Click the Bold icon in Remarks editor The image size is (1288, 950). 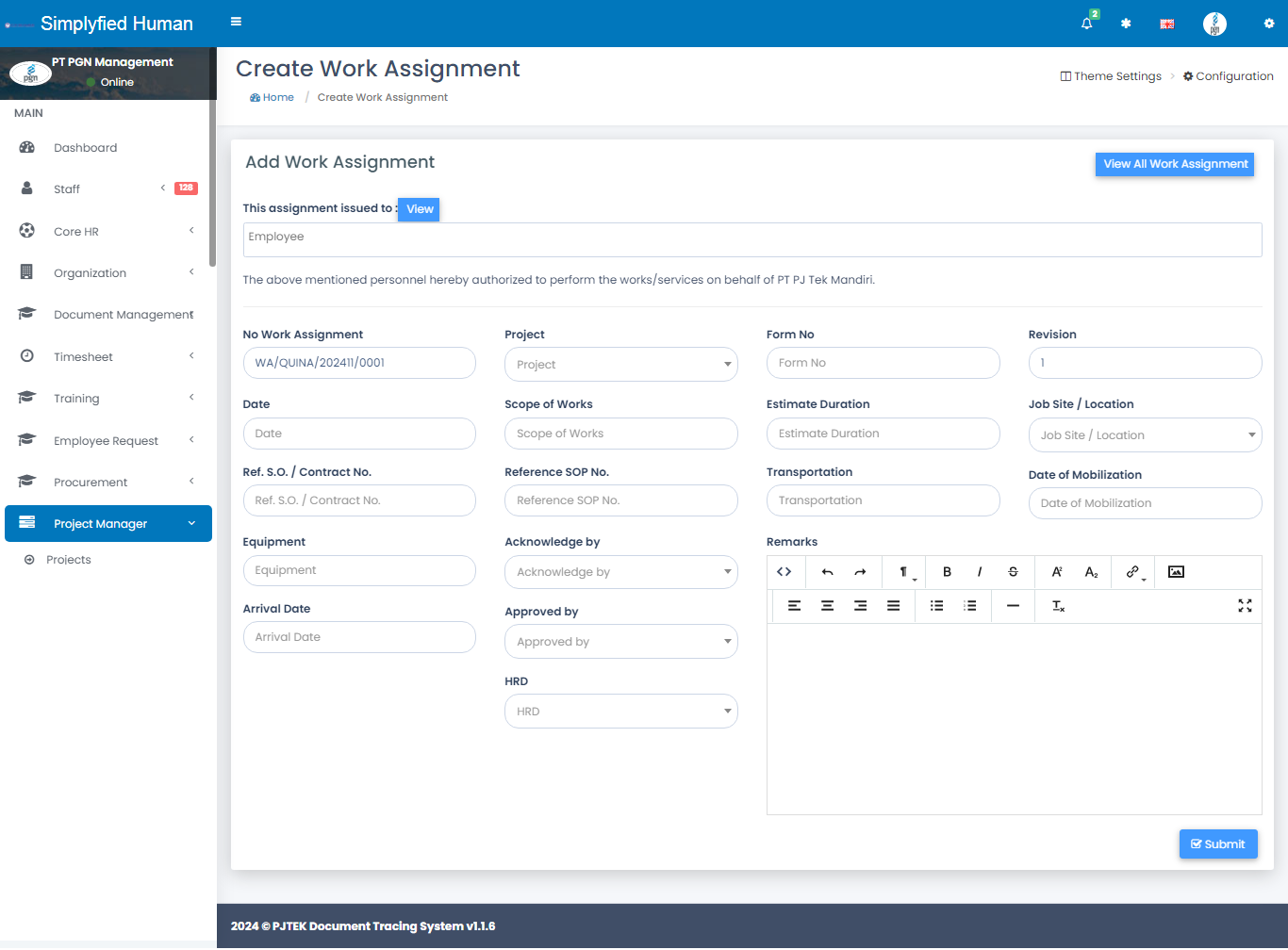point(947,572)
